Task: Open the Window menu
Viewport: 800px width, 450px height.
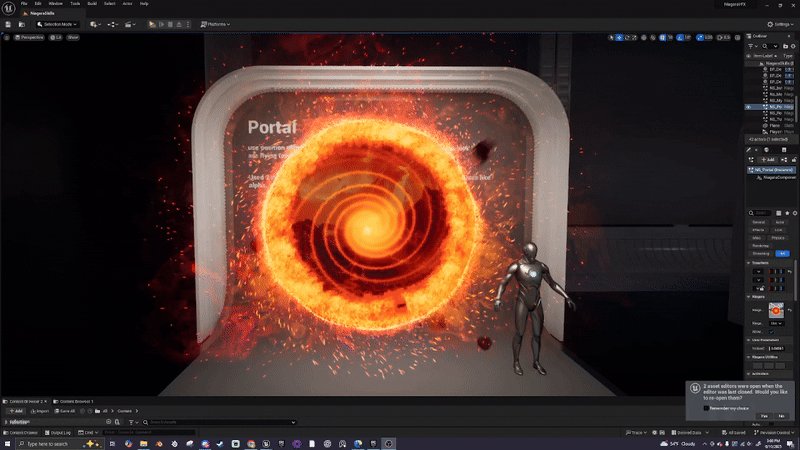Action: click(x=56, y=4)
